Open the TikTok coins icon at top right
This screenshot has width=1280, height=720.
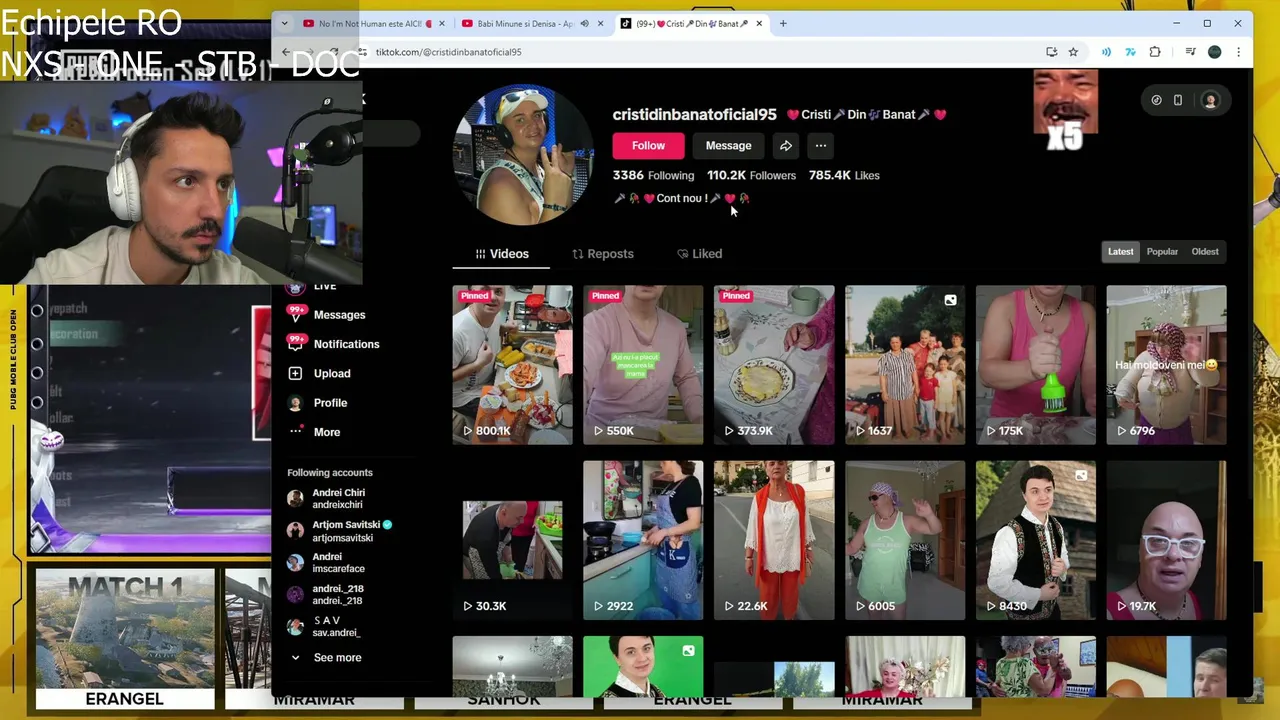pos(1156,100)
